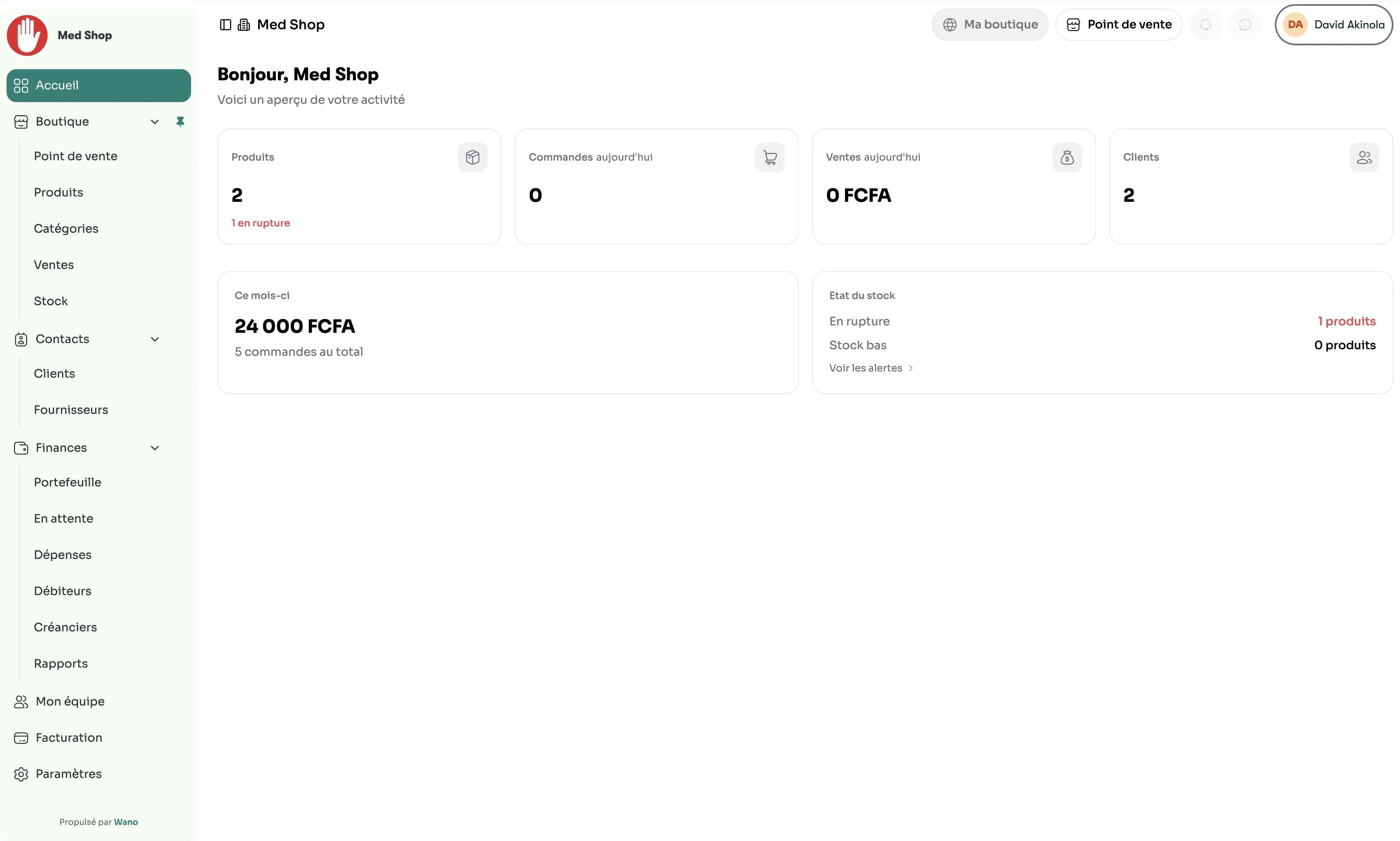Collapse the Contacts section chevron
This screenshot has width=1400, height=841.
tap(155, 339)
